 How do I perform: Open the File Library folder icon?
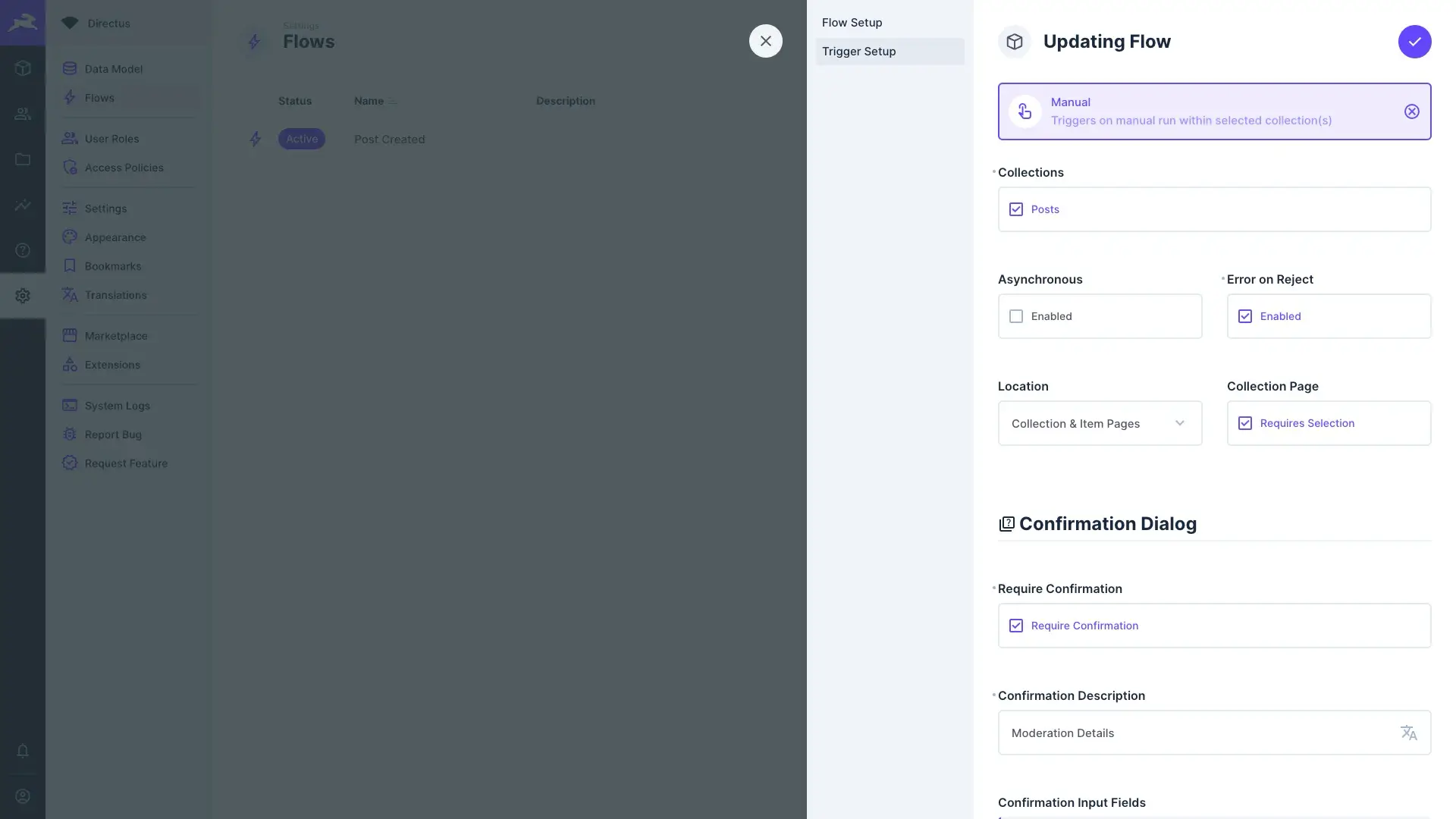[x=23, y=159]
